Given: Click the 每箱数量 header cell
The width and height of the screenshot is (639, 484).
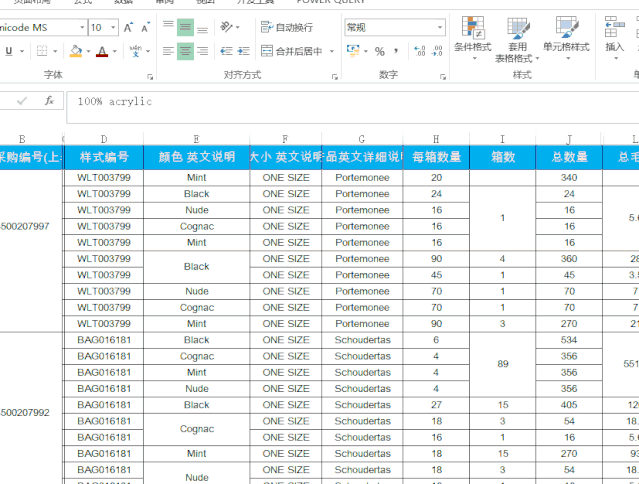Looking at the screenshot, I should point(436,157).
